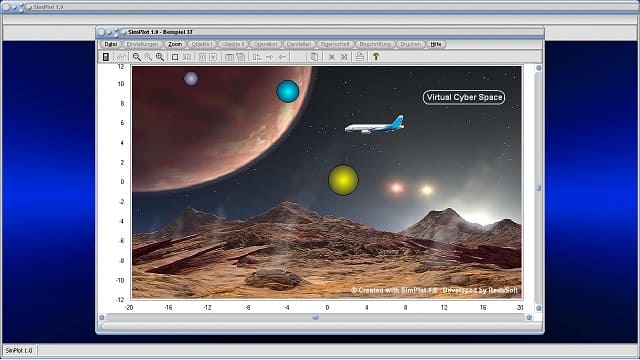Open the Objekte II menu
The image size is (640, 360).
233,44
